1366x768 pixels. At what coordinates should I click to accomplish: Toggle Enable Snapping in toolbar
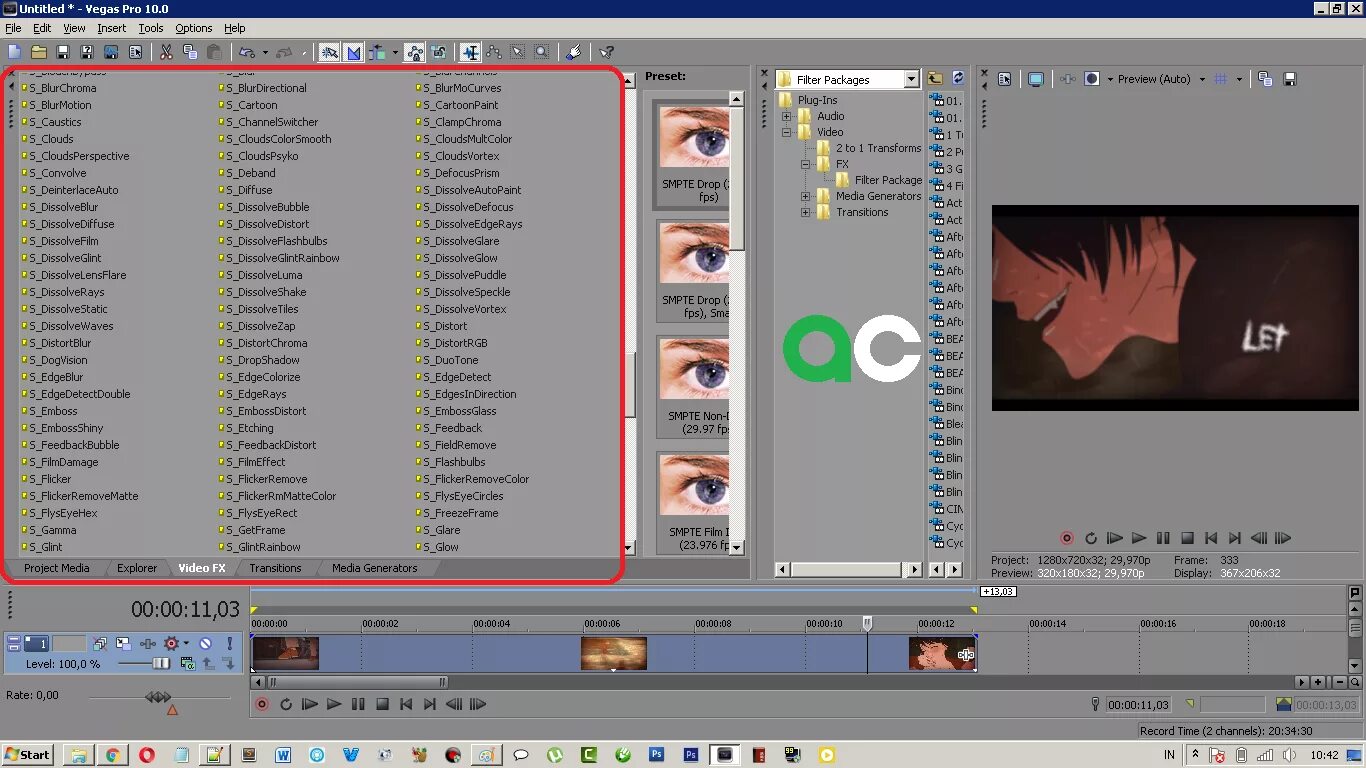tap(329, 52)
